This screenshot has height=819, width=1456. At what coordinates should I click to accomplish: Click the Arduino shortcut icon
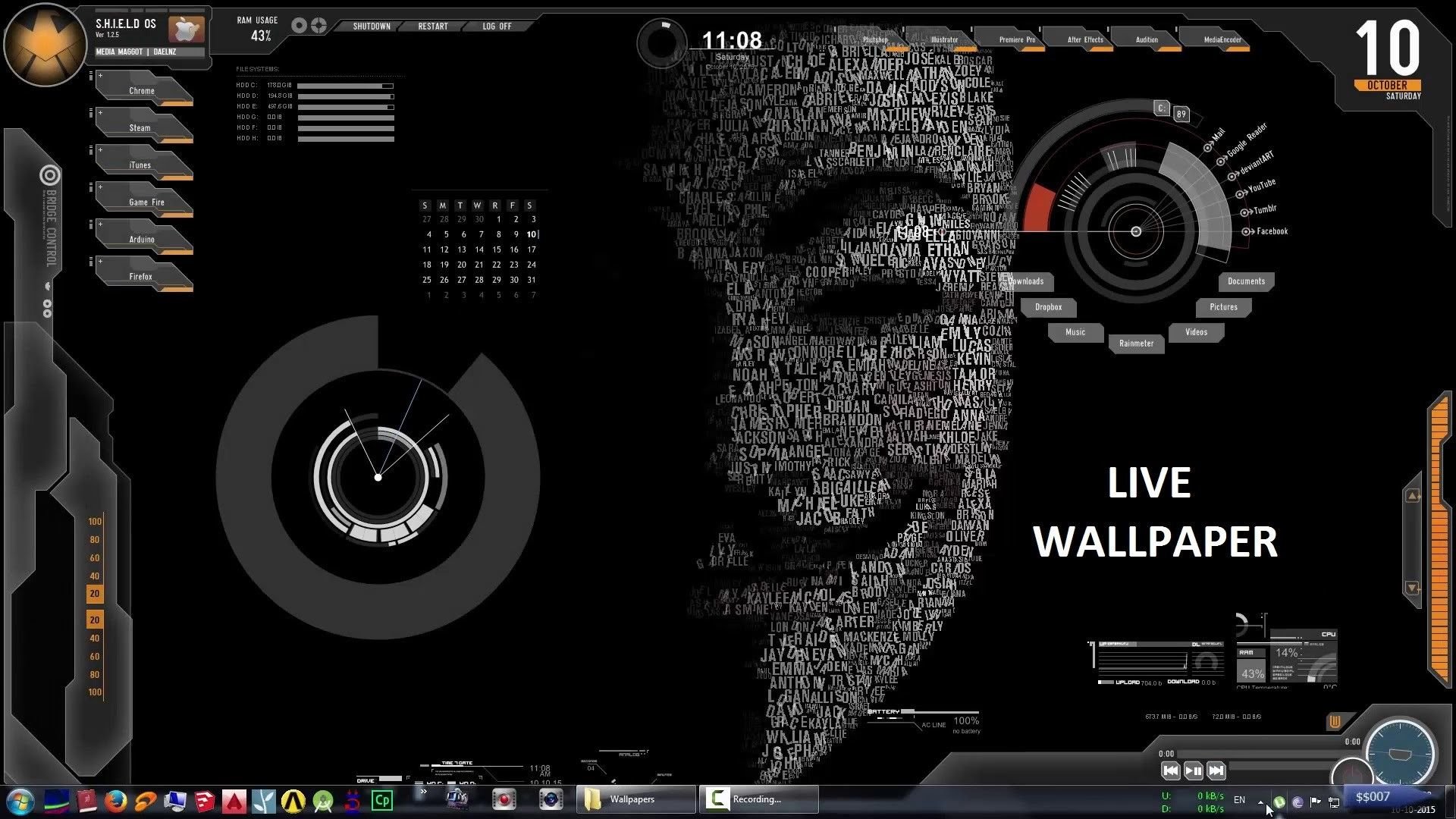pos(140,238)
